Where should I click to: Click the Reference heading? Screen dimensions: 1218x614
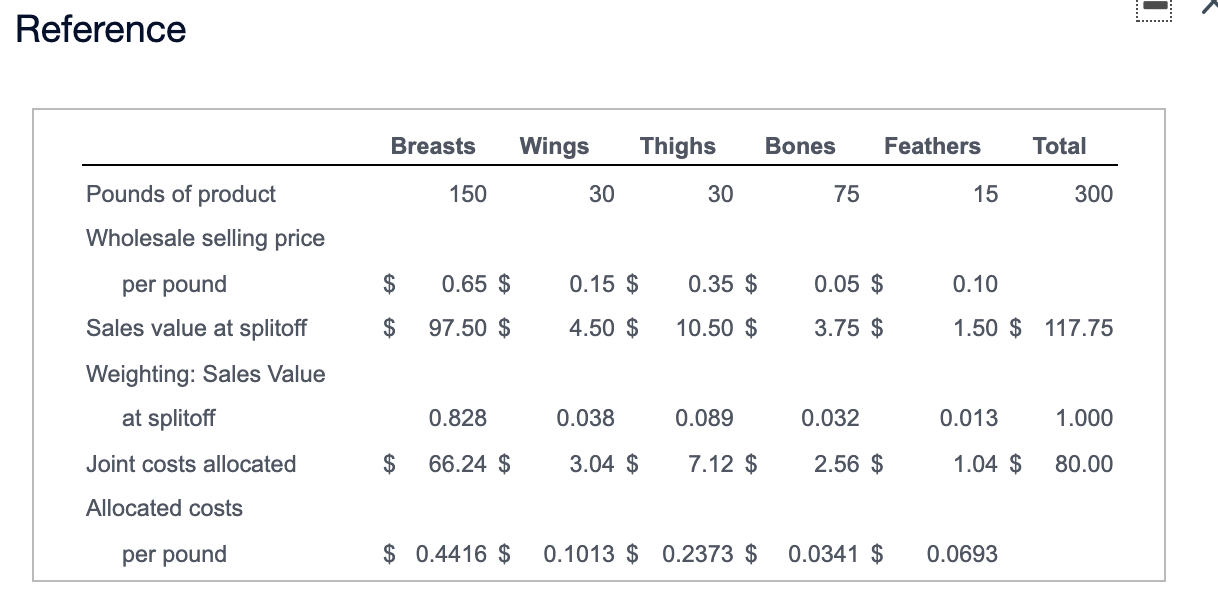coord(99,30)
